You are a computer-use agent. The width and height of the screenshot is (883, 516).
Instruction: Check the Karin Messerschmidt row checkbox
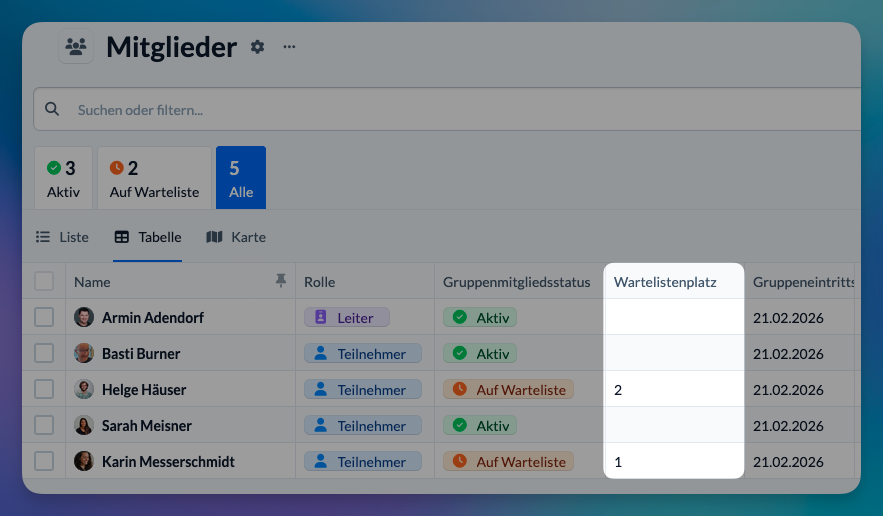click(44, 461)
